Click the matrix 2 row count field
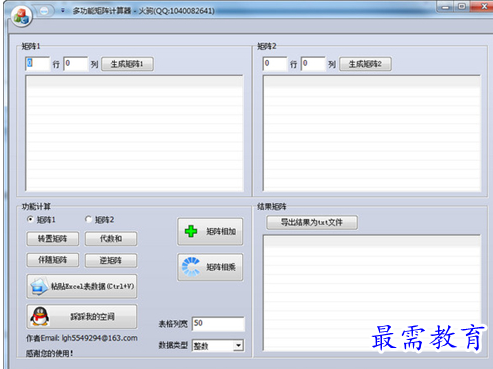The width and height of the screenshot is (493, 369). tap(275, 64)
